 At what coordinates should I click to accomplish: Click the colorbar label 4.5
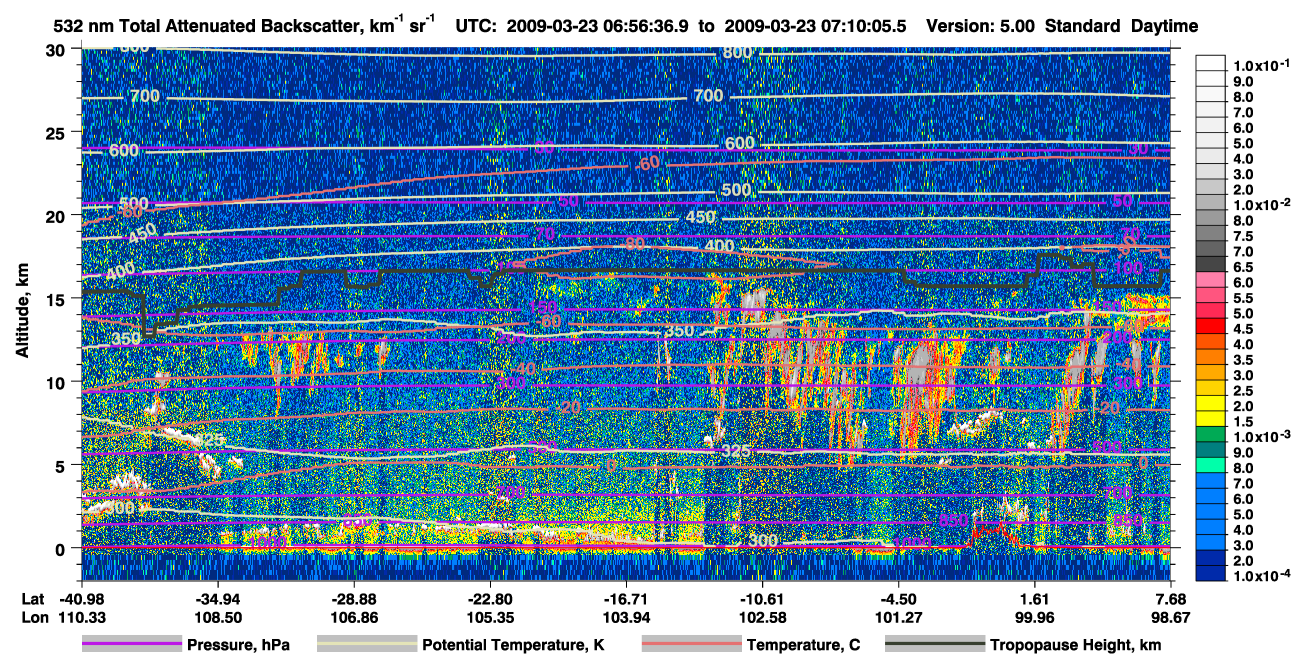pos(1243,329)
